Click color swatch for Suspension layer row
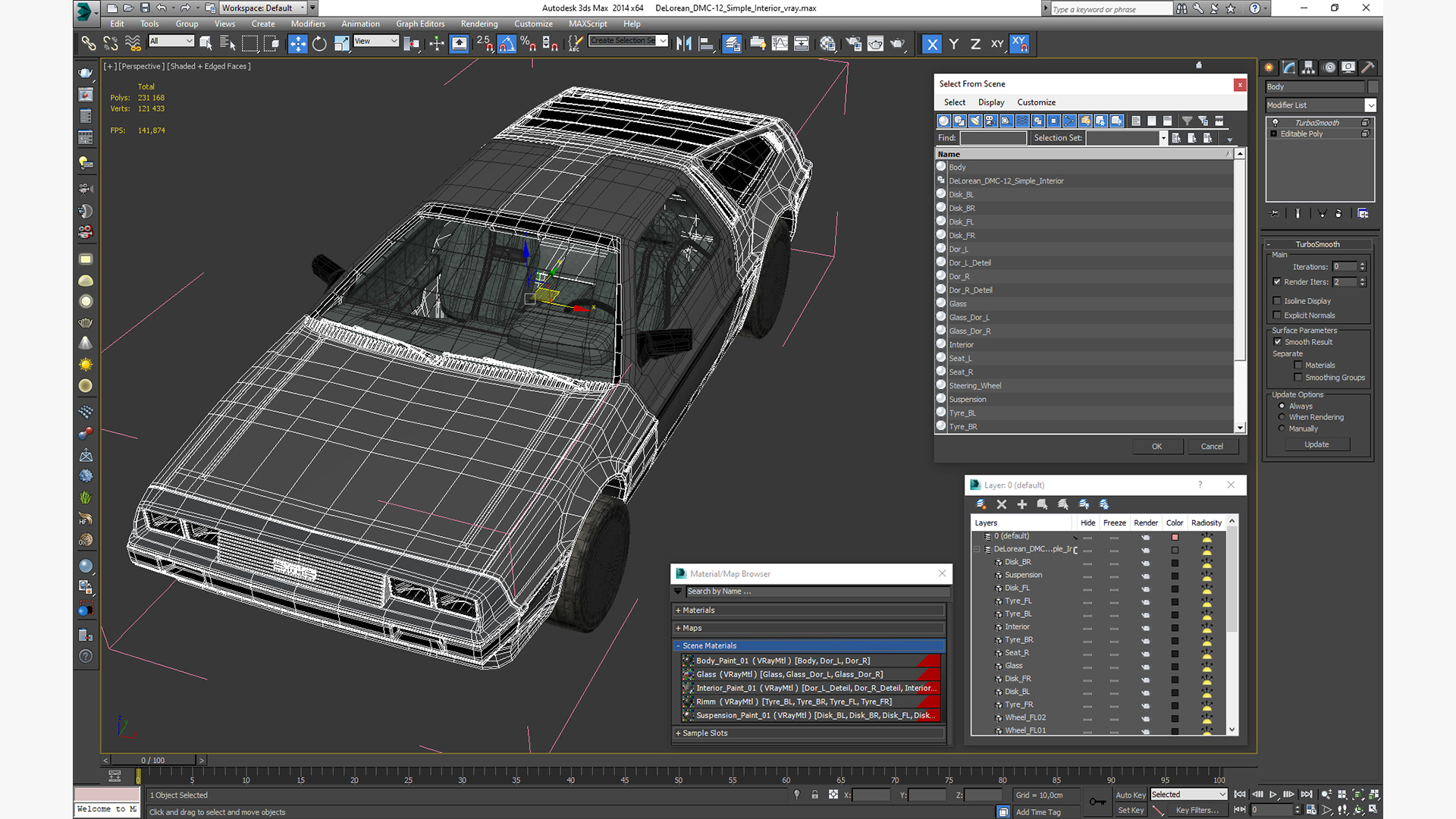The height and width of the screenshot is (819, 1456). coord(1175,576)
